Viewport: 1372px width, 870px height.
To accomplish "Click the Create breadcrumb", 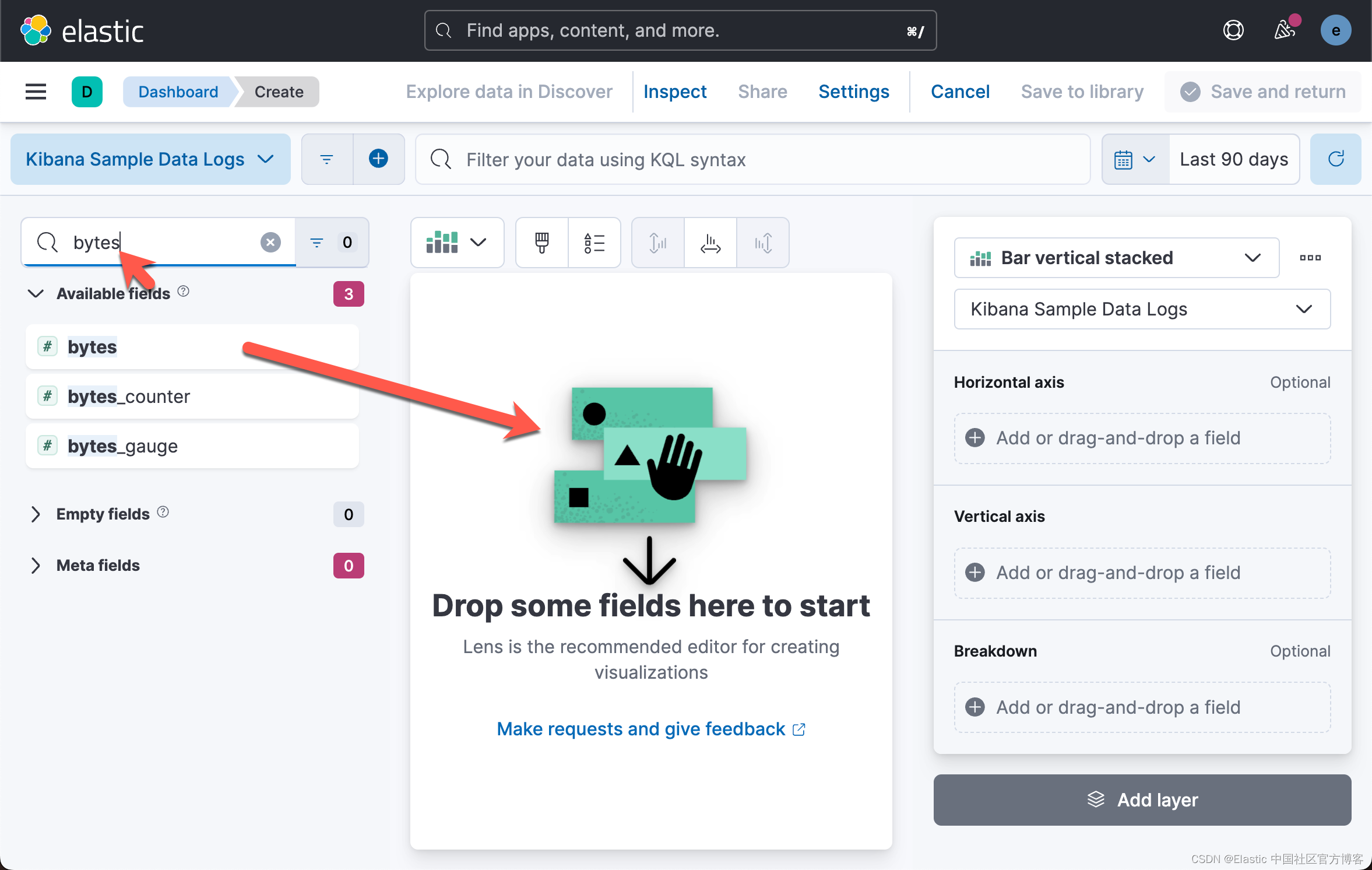I will 279,92.
